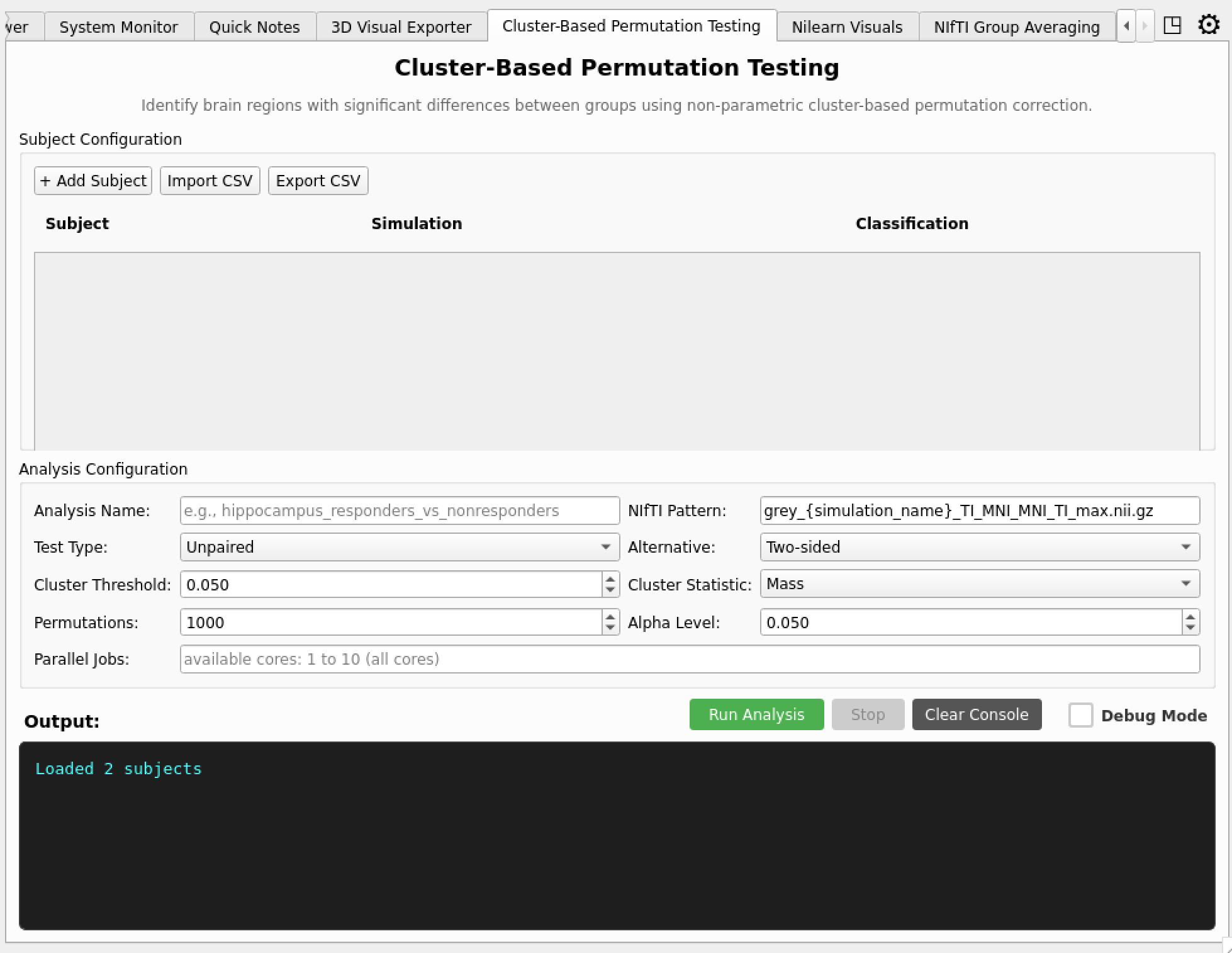Increment Permutations using its up stepper
The height and width of the screenshot is (953, 1232).
[609, 617]
